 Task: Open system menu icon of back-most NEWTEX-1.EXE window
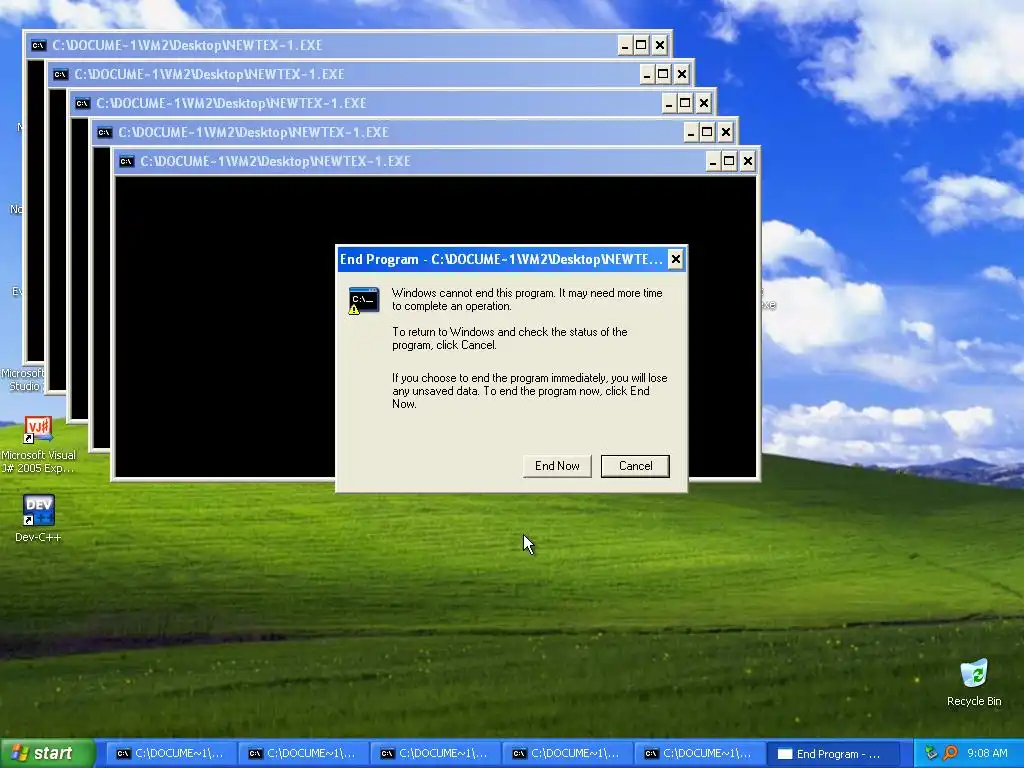point(39,45)
